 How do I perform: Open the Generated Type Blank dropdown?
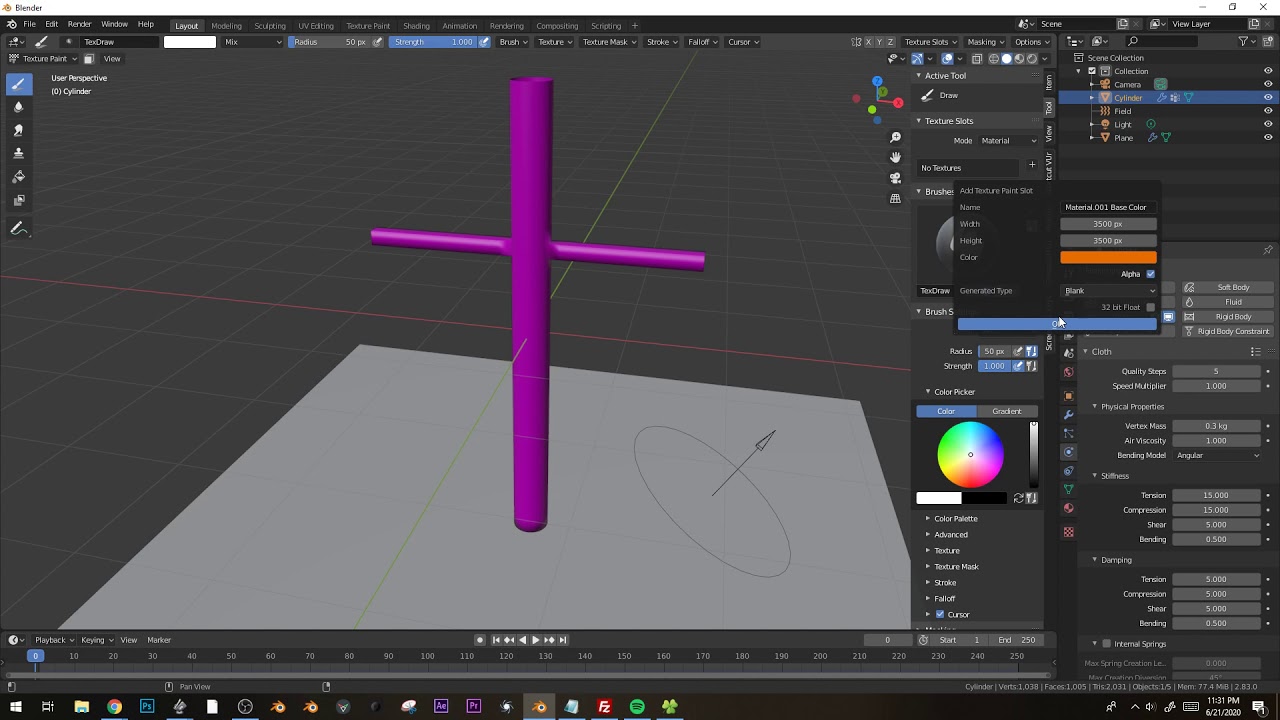1108,291
